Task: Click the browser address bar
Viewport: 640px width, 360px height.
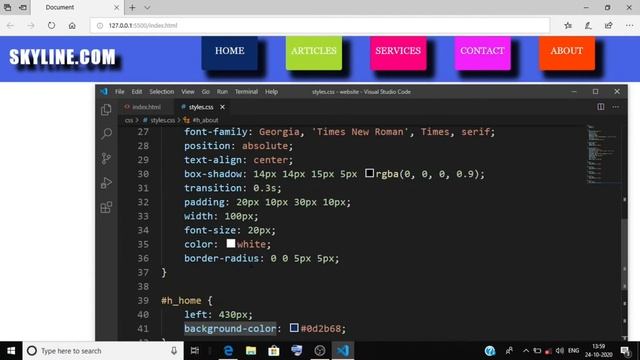Action: click(x=320, y=25)
